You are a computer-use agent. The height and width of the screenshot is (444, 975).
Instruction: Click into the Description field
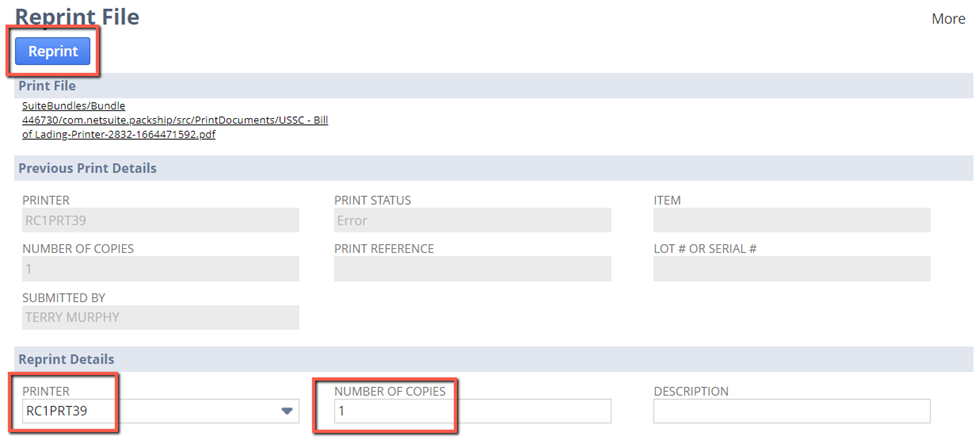click(x=791, y=411)
